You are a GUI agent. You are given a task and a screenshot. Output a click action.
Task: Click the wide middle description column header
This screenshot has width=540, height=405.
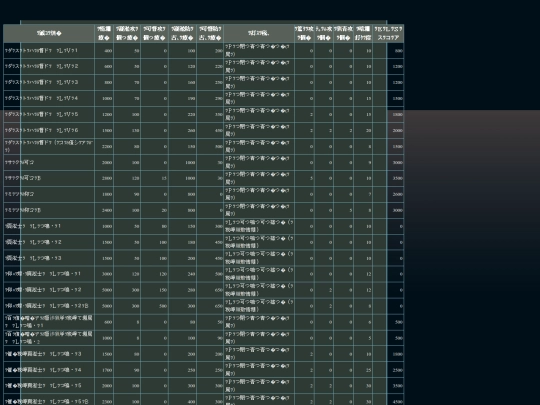[x=259, y=33]
